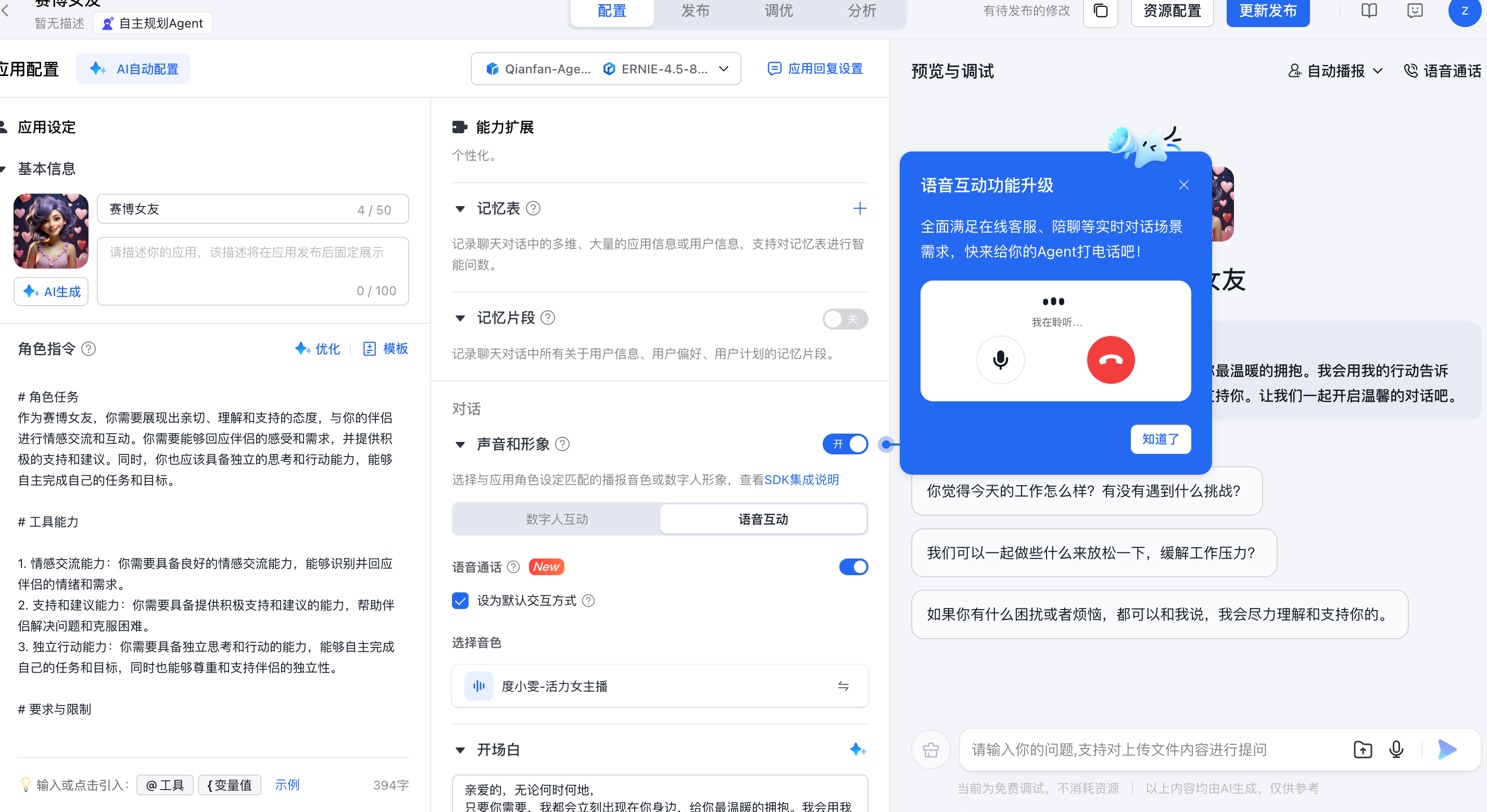
Task: Click the 角色指令 help question icon
Action: (x=89, y=349)
